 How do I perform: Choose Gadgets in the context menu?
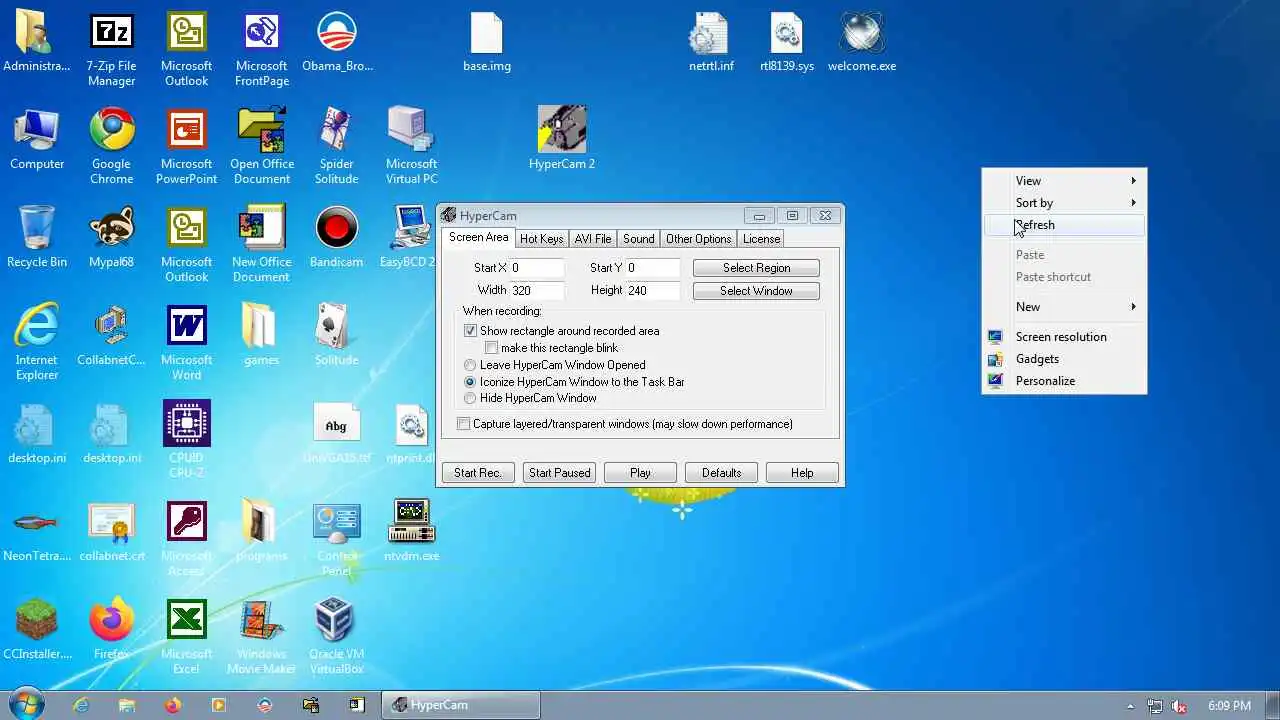1064,359
